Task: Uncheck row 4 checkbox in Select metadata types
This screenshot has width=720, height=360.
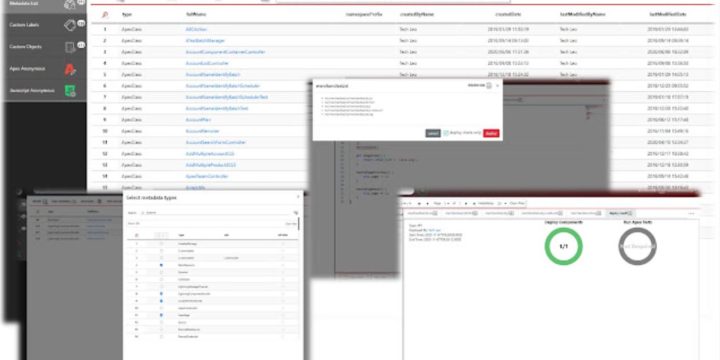Action: click(161, 265)
